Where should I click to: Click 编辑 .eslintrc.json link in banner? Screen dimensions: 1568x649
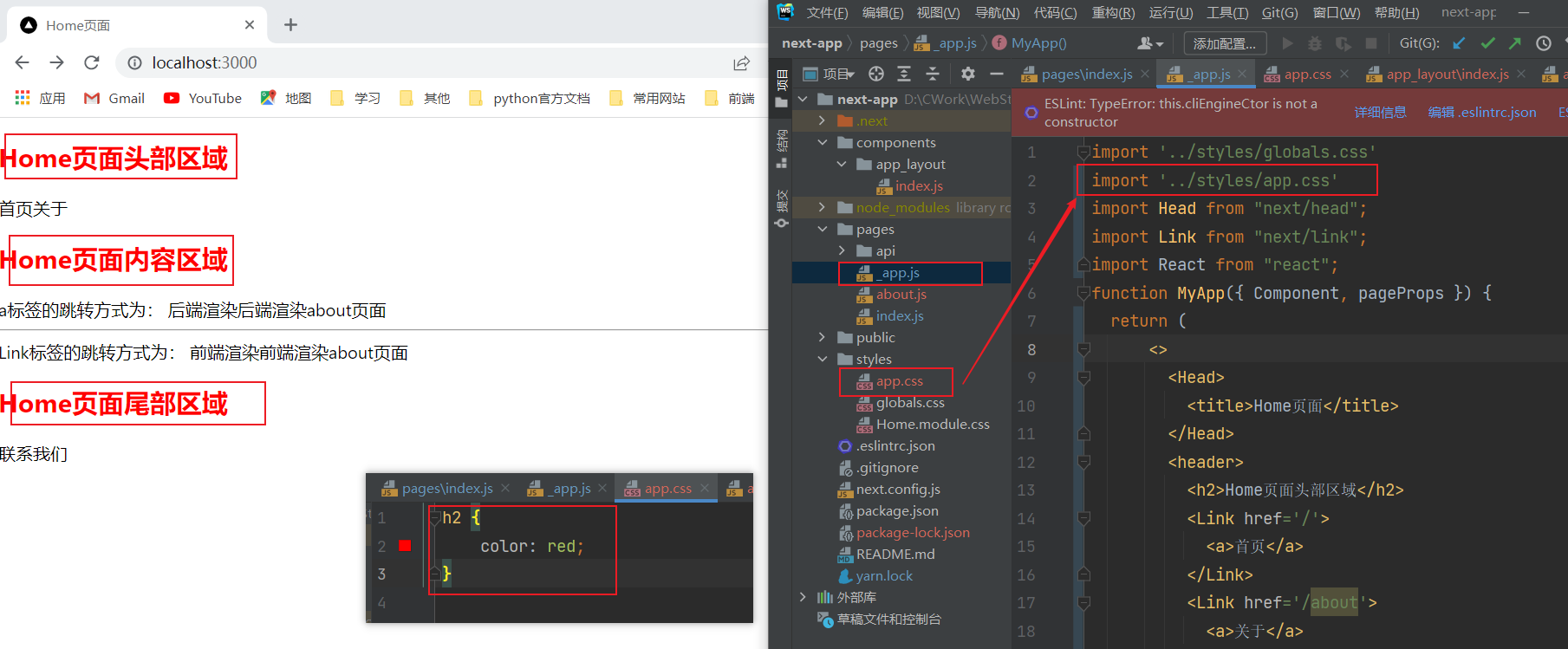point(1481,113)
